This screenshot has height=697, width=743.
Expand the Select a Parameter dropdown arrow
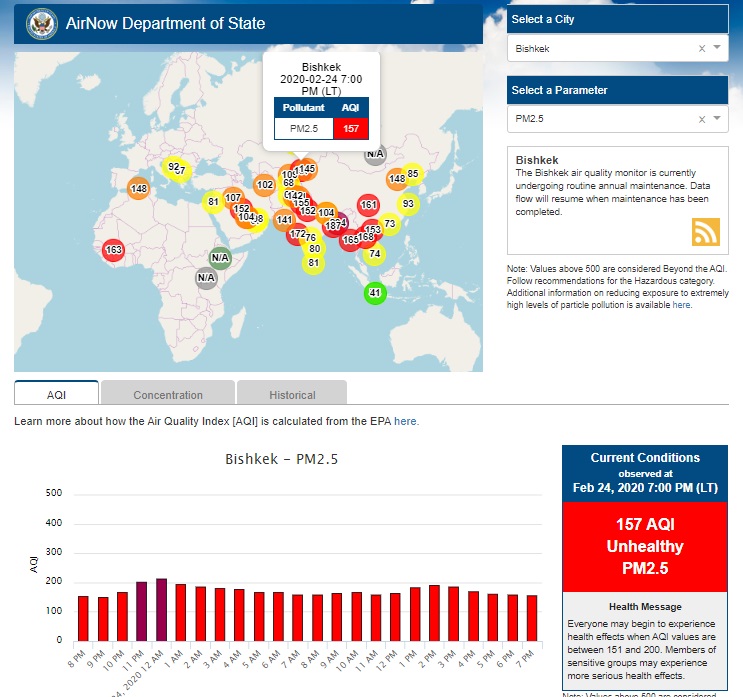pos(717,119)
